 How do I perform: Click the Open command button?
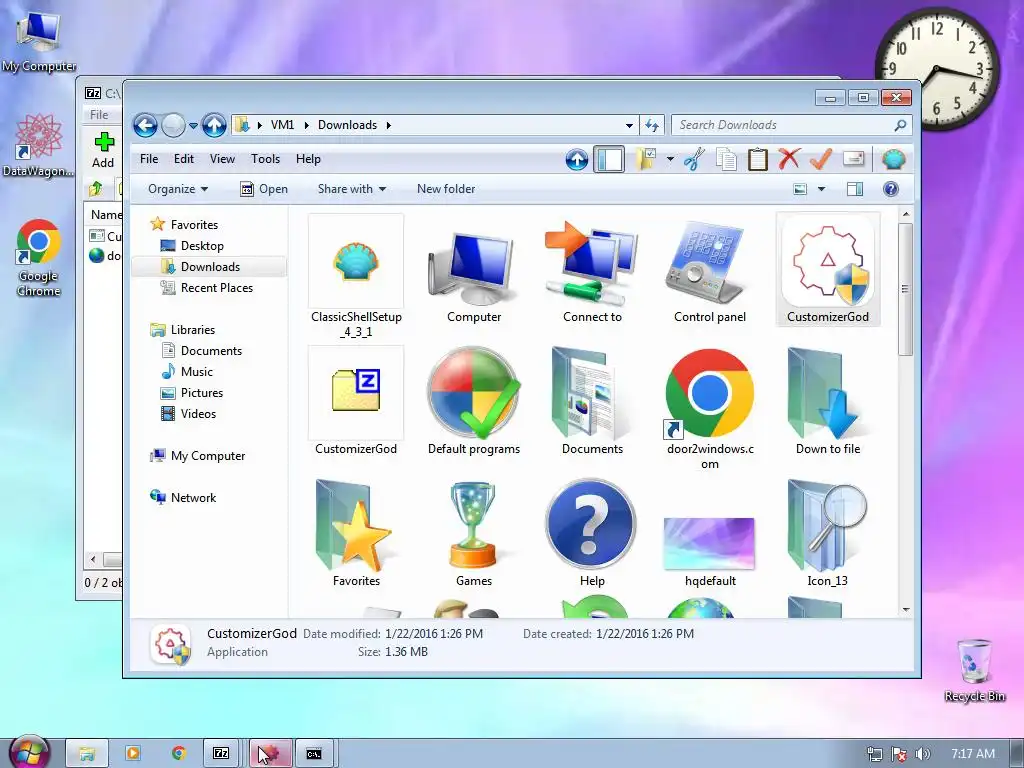pyautogui.click(x=264, y=189)
